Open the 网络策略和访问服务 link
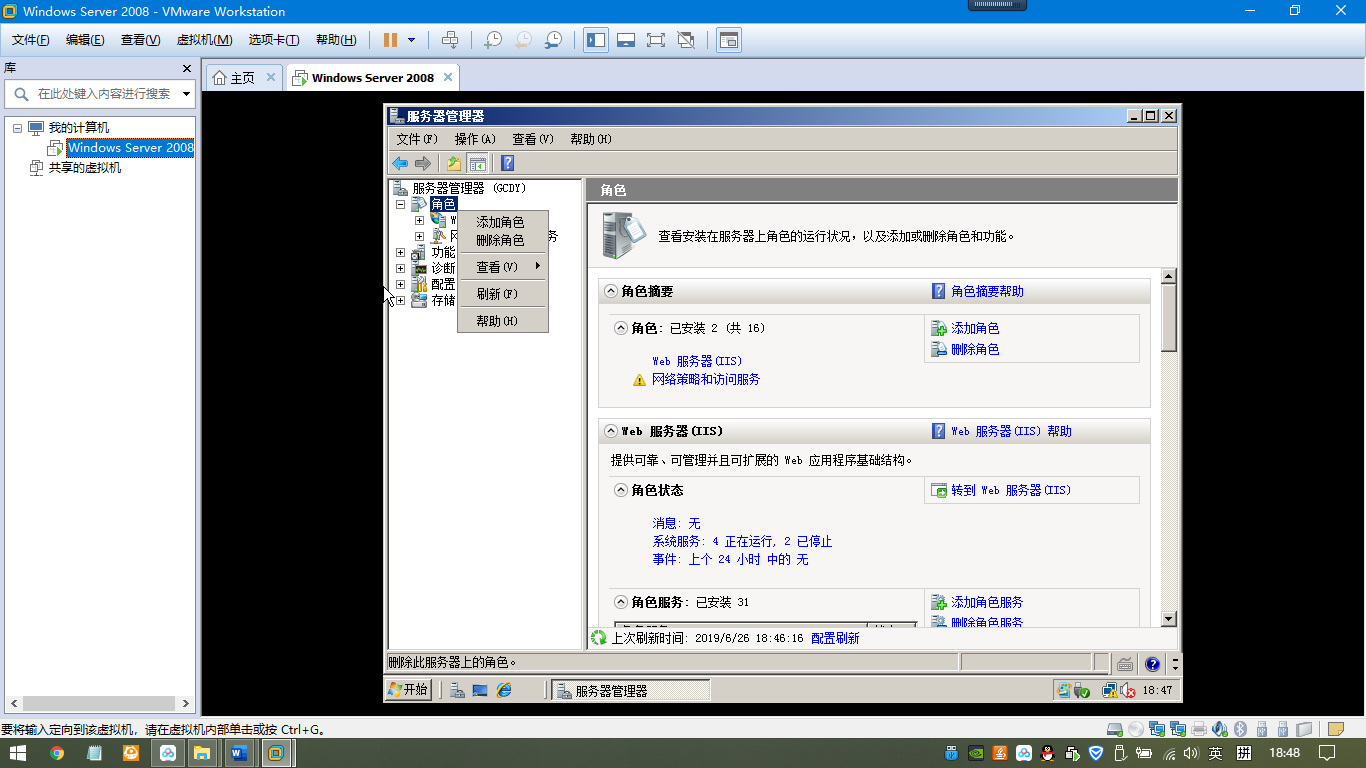 (x=706, y=380)
